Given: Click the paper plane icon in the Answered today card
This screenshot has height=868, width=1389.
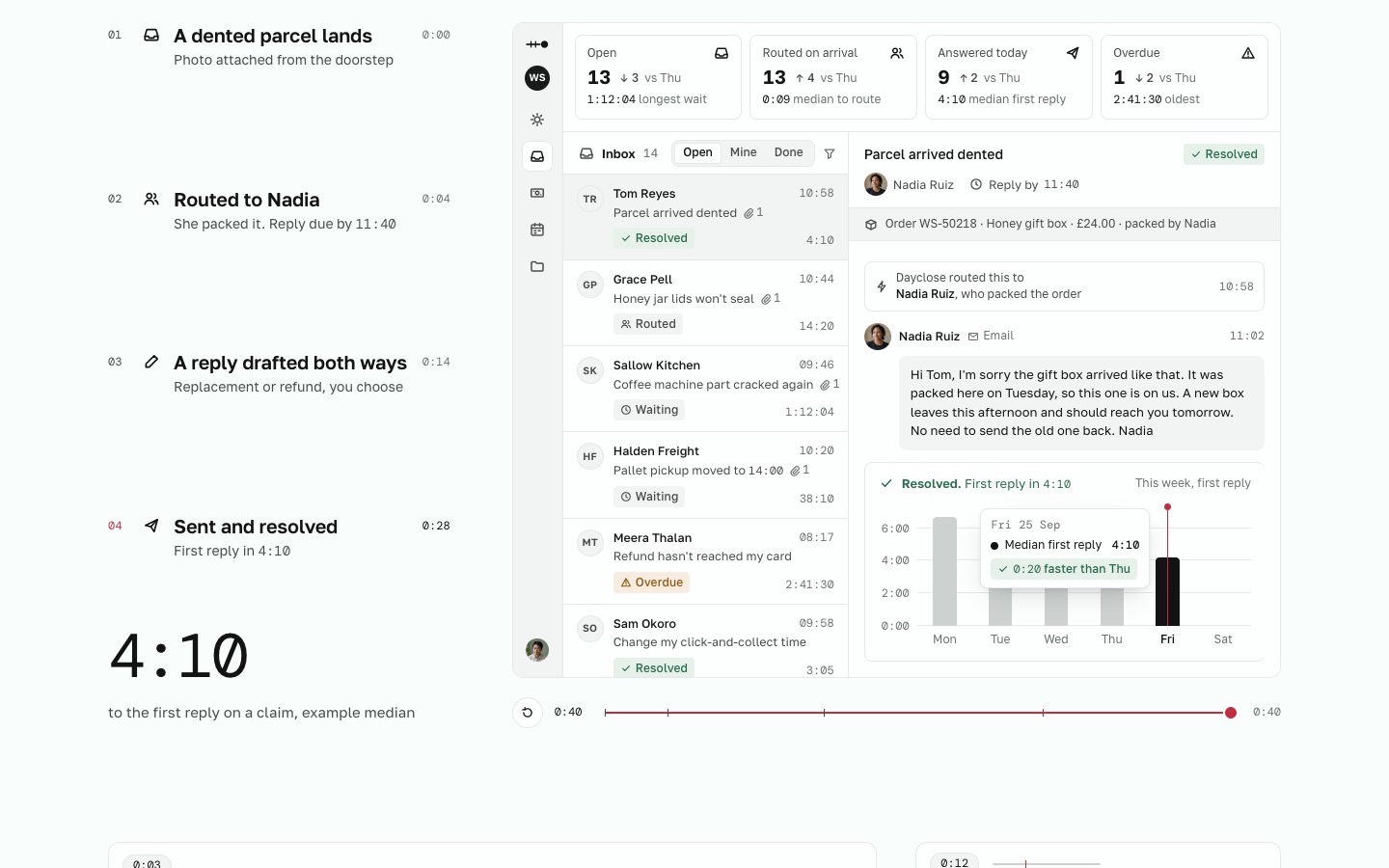Looking at the screenshot, I should click(x=1073, y=53).
